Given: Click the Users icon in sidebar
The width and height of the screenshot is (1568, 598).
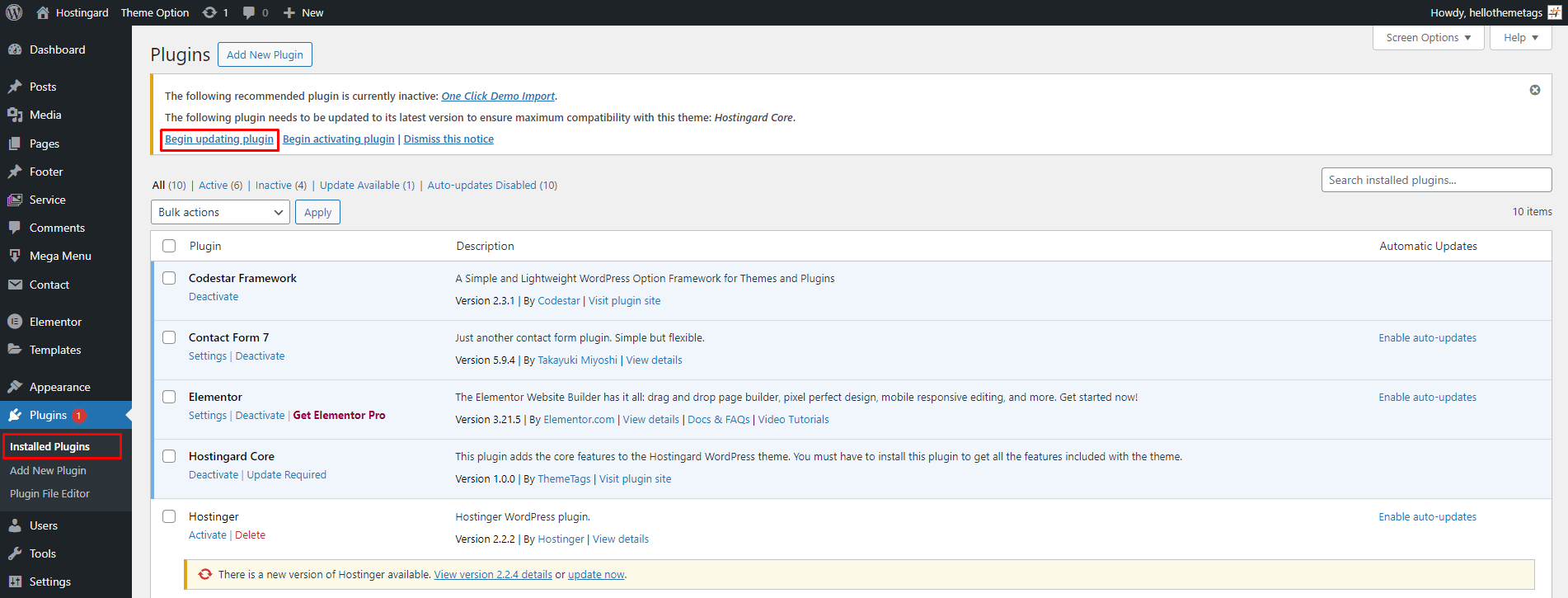Looking at the screenshot, I should (x=15, y=525).
